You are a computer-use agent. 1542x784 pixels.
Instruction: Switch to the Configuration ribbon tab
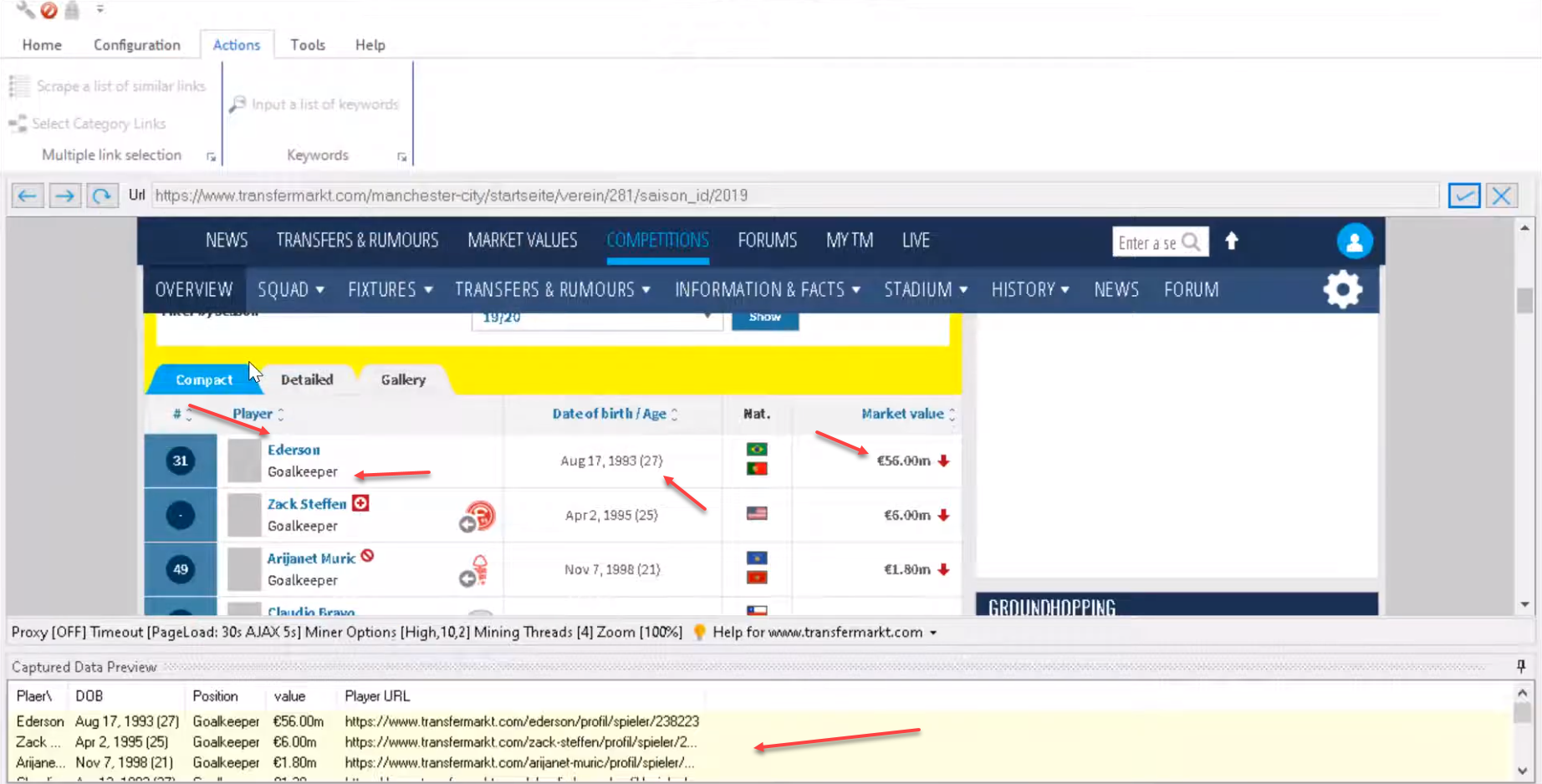point(136,45)
